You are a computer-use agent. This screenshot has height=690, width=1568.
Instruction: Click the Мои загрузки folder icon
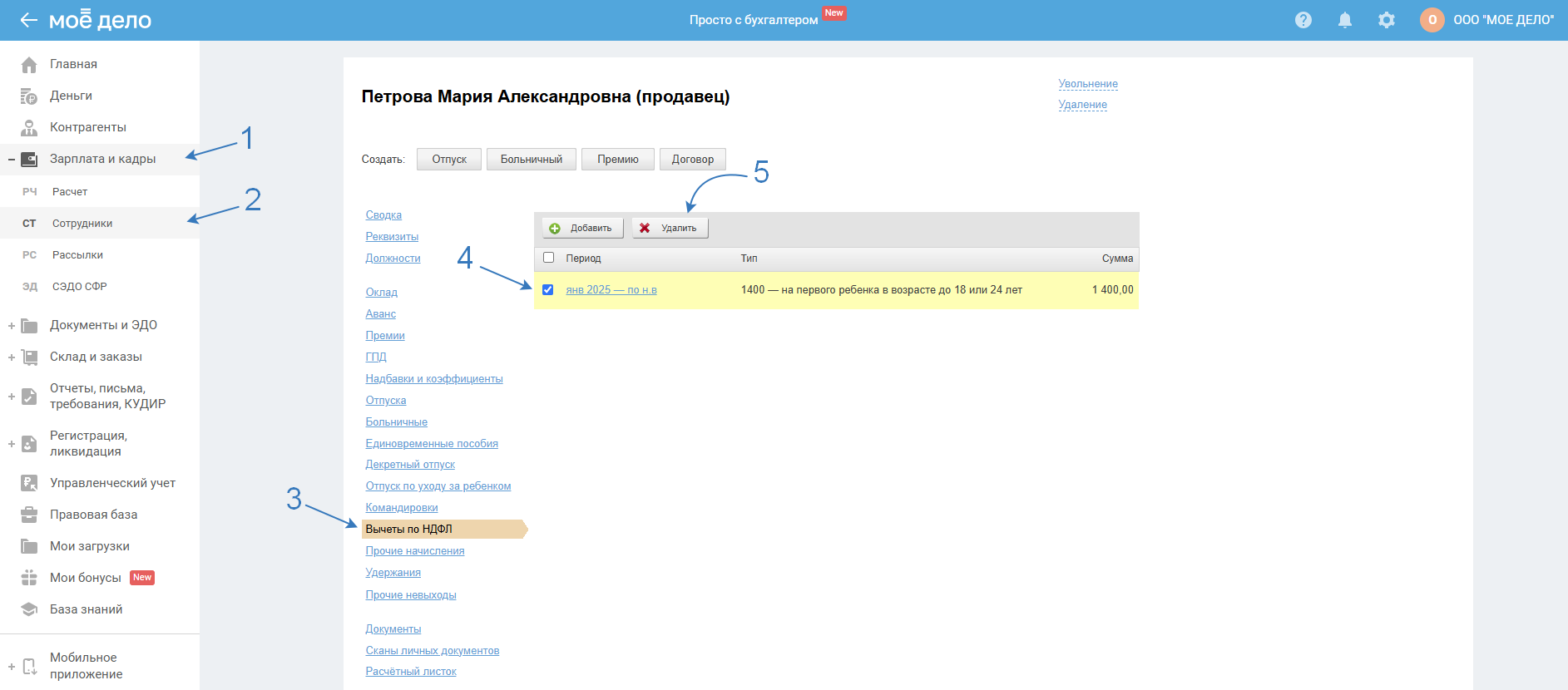tap(29, 546)
